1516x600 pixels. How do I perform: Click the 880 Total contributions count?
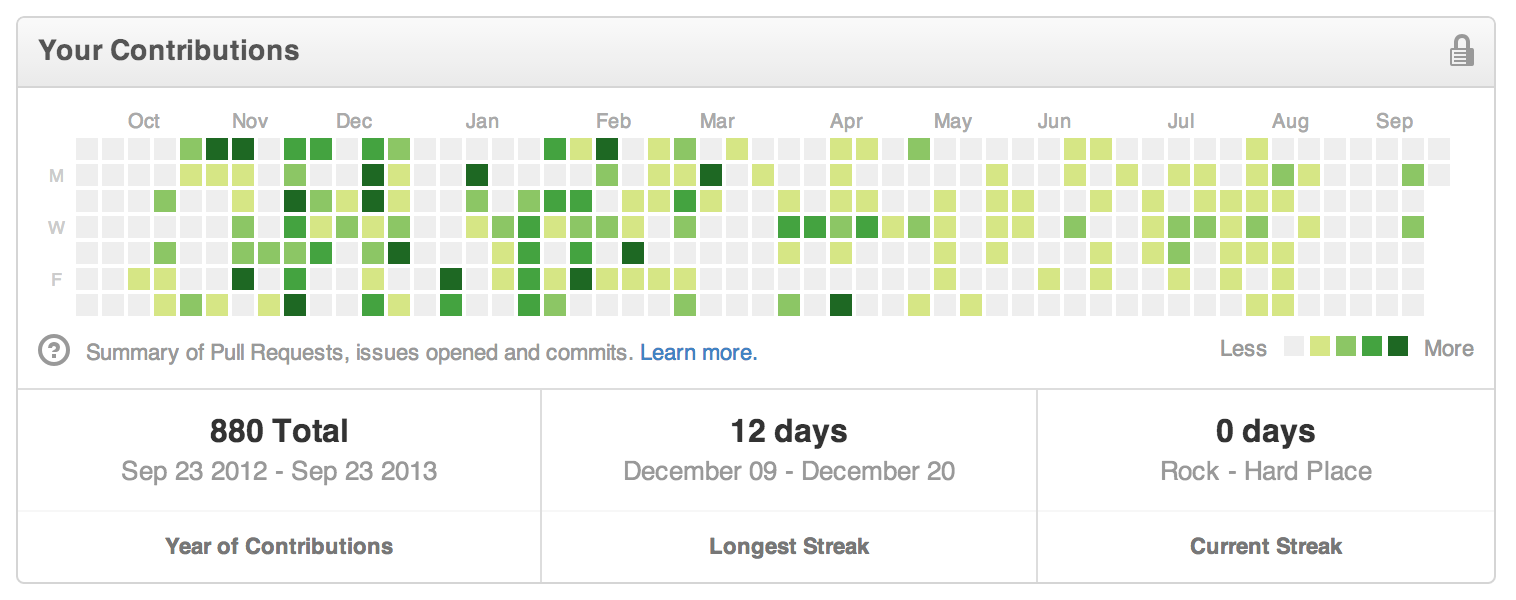[x=279, y=431]
